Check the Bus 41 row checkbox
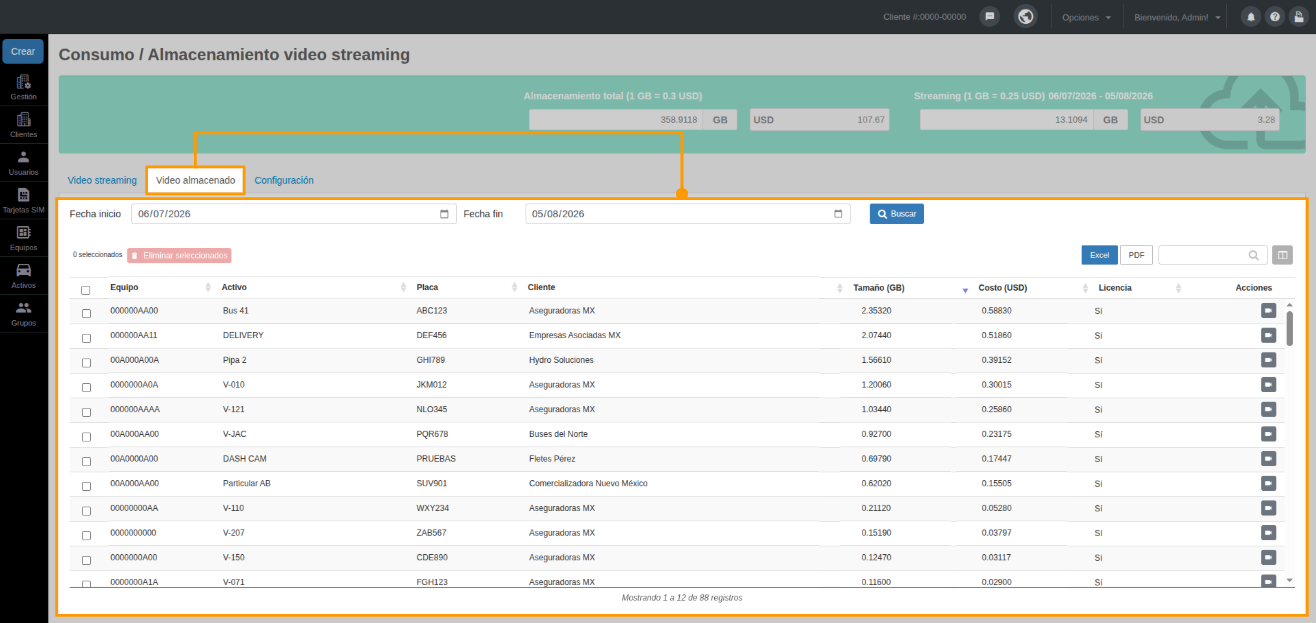Screen dimensions: 1316x623 pos(86,313)
